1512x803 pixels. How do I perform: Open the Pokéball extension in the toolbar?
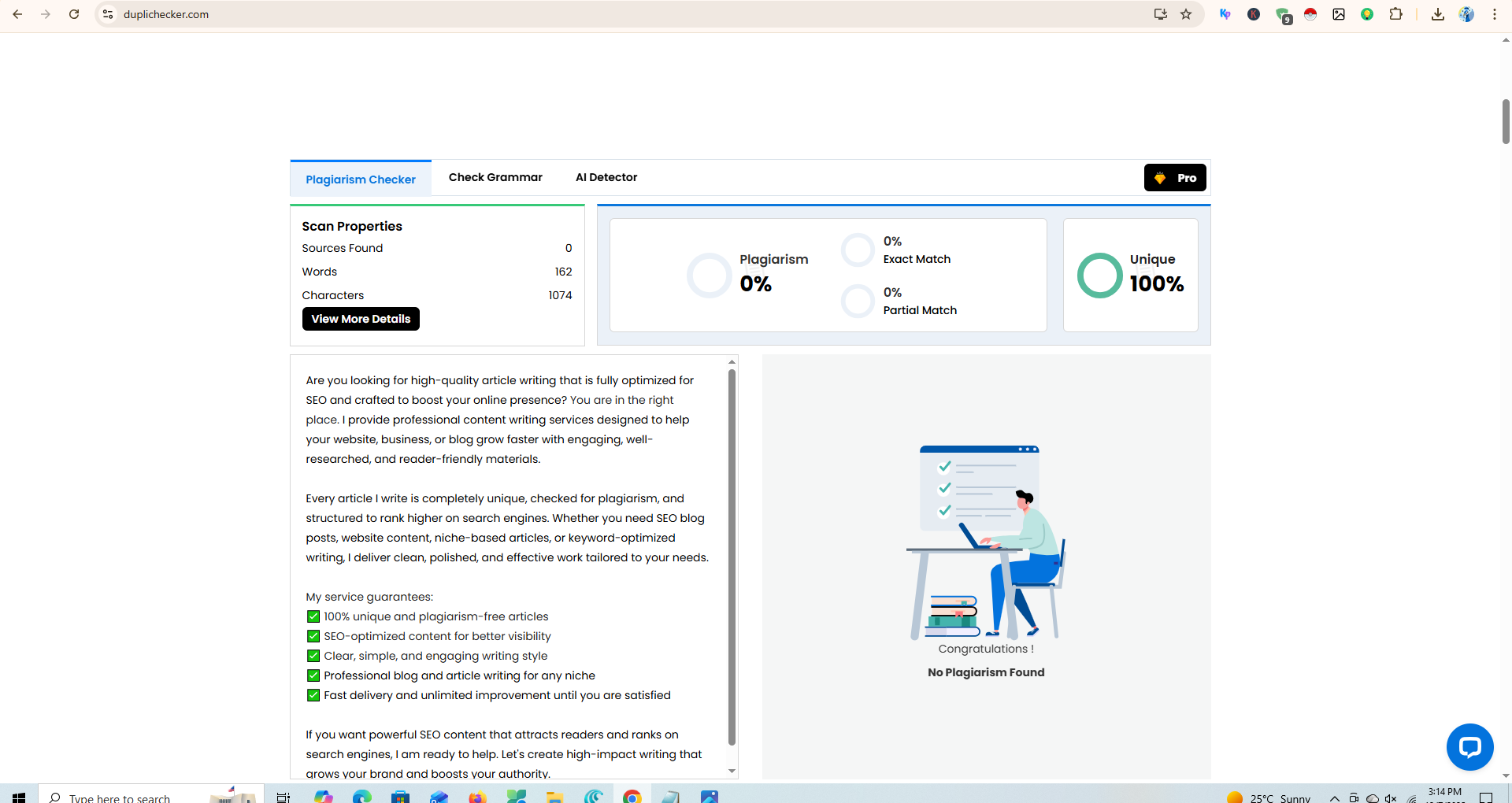click(x=1310, y=14)
